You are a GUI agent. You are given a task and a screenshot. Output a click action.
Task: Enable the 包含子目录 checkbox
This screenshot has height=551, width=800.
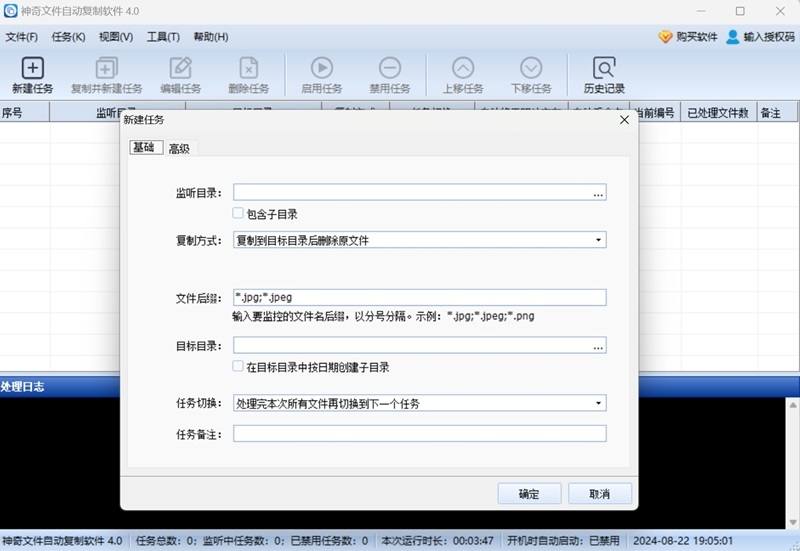(x=238, y=214)
